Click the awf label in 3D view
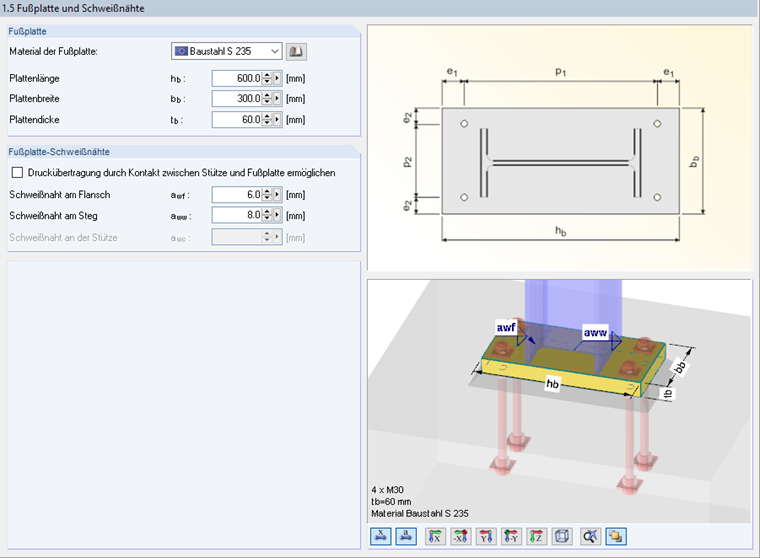This screenshot has height=558, width=760. [x=506, y=327]
